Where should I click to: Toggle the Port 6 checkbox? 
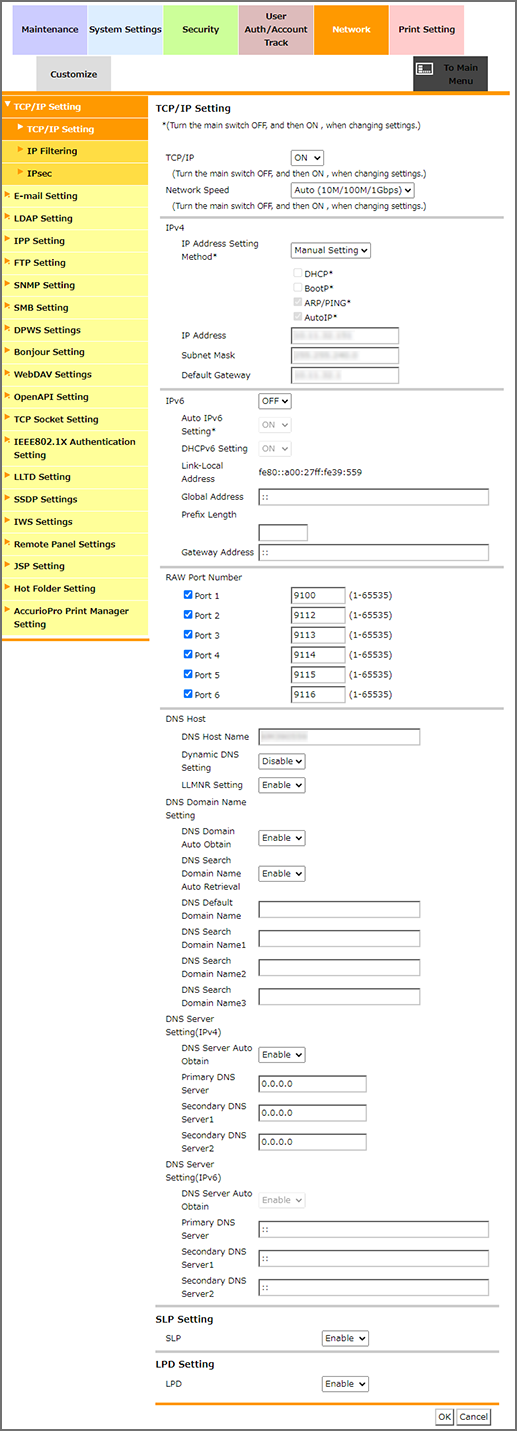point(188,694)
